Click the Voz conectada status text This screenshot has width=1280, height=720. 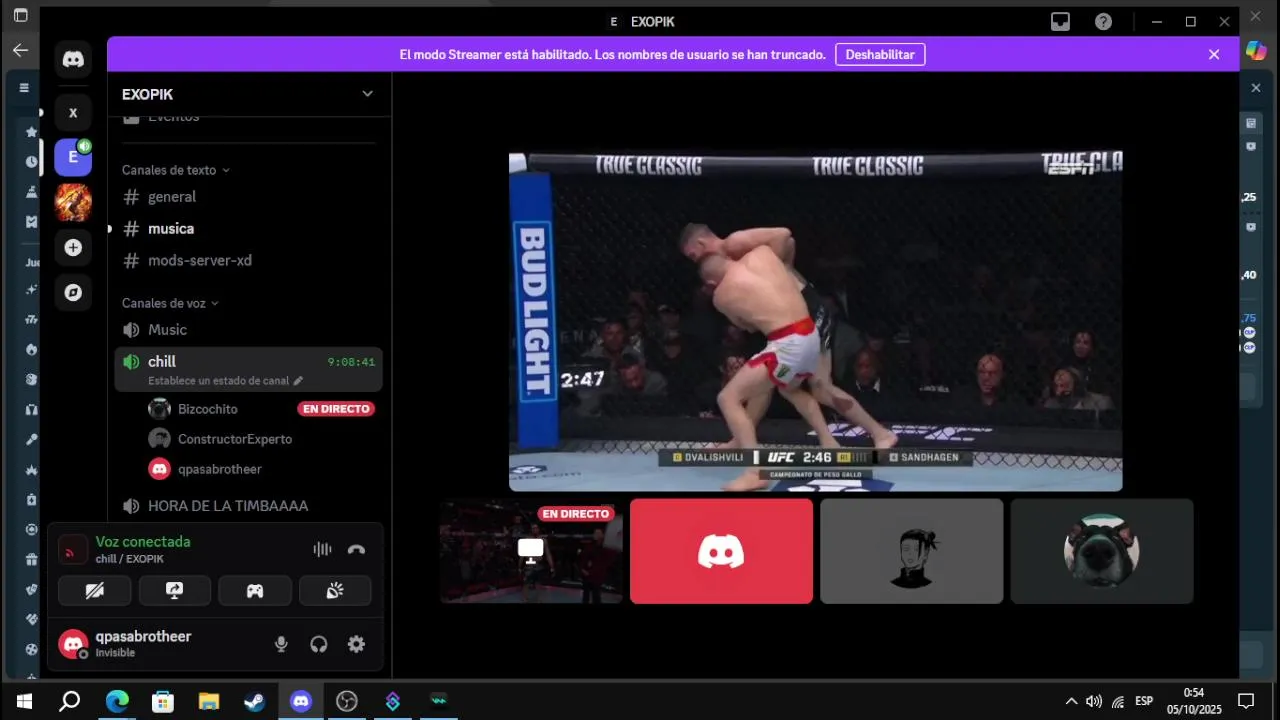point(143,541)
